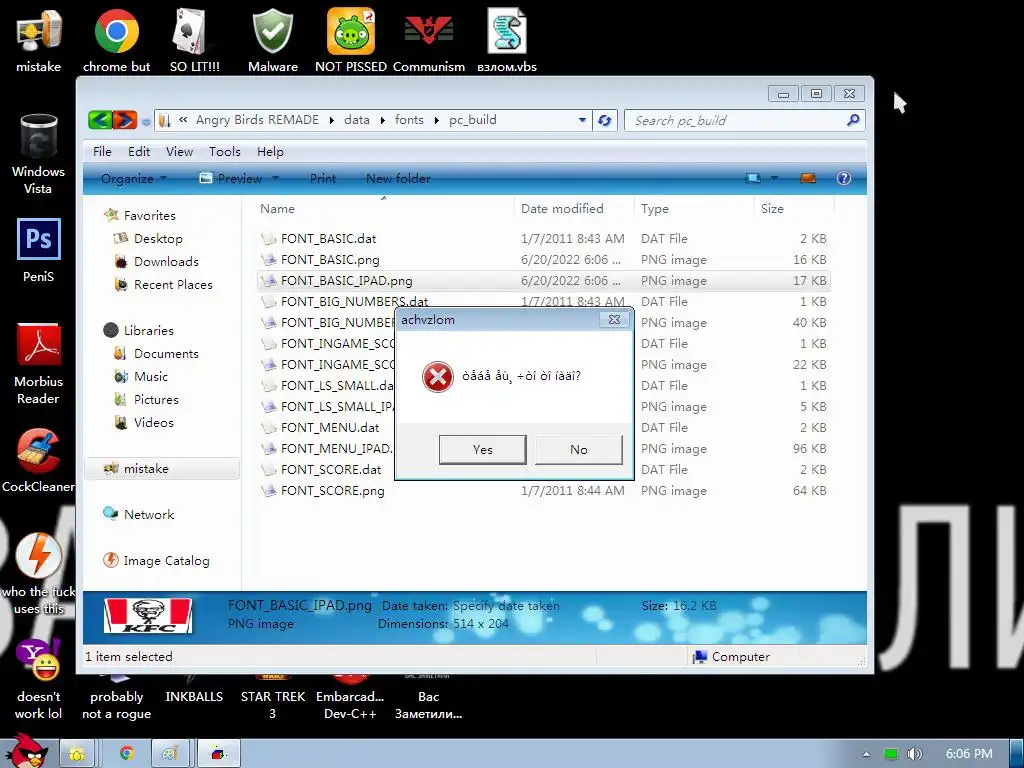Open Documents library
The height and width of the screenshot is (768, 1024).
coord(166,353)
